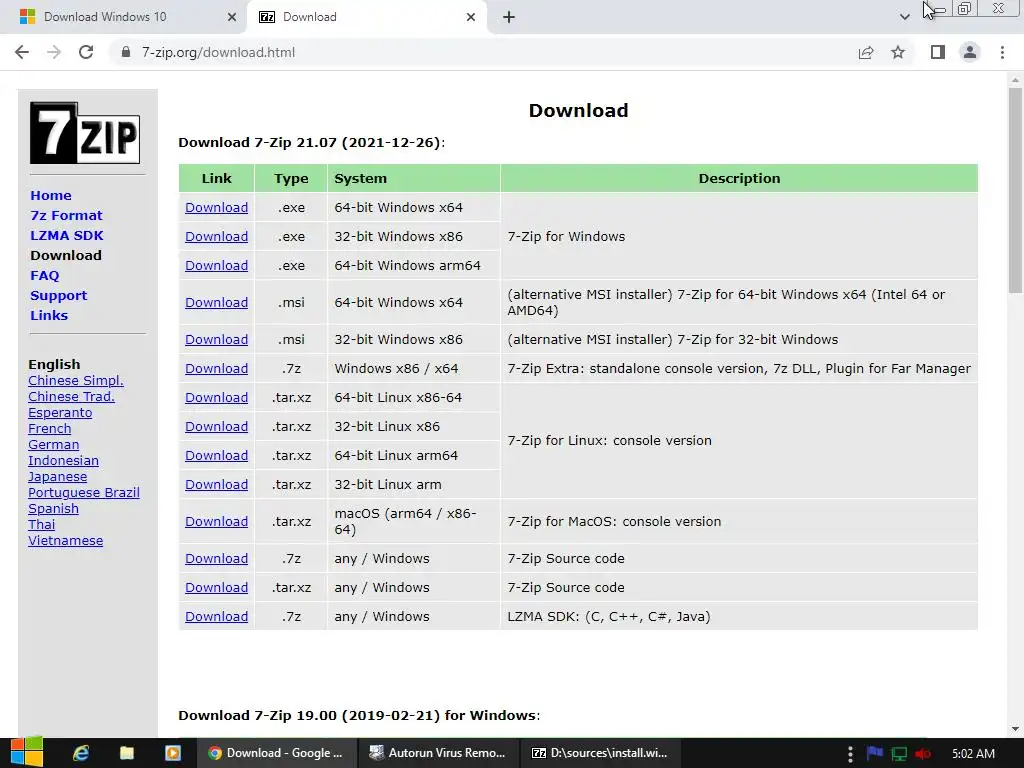This screenshot has height=768, width=1024.
Task: Switch language to Portuguese Brazil
Action: (x=84, y=492)
